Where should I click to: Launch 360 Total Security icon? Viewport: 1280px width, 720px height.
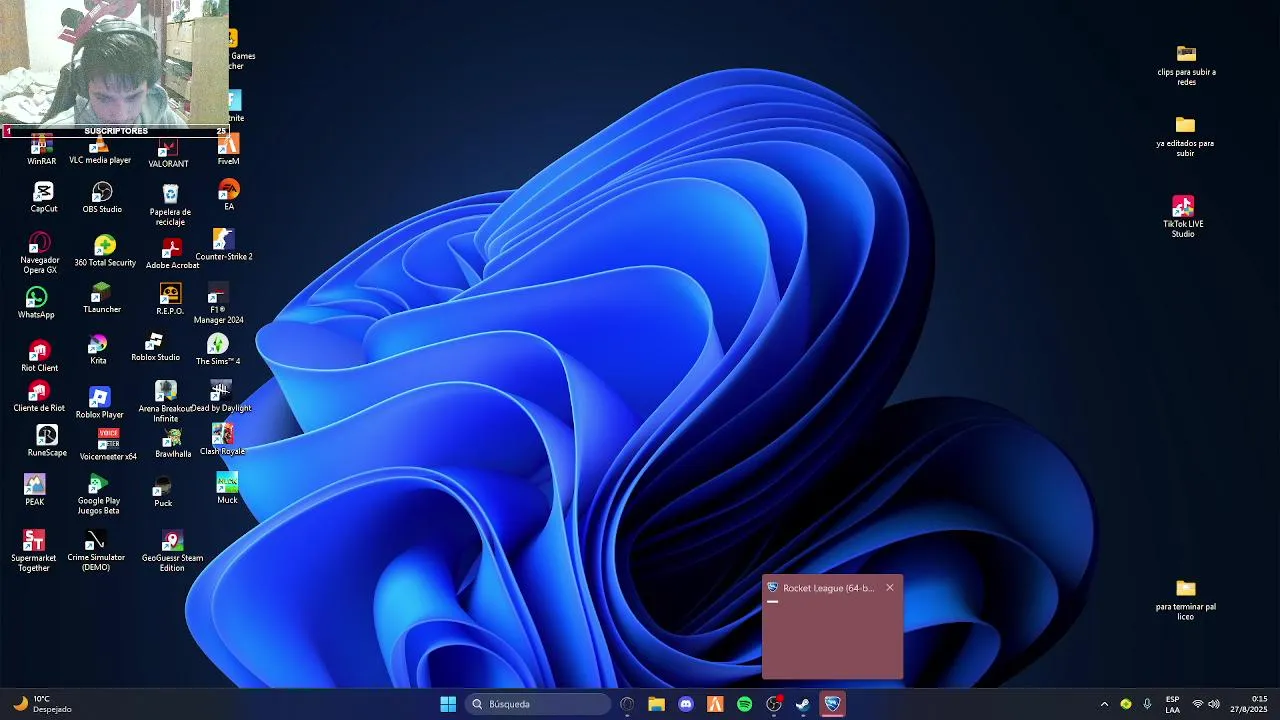pyautogui.click(x=105, y=251)
